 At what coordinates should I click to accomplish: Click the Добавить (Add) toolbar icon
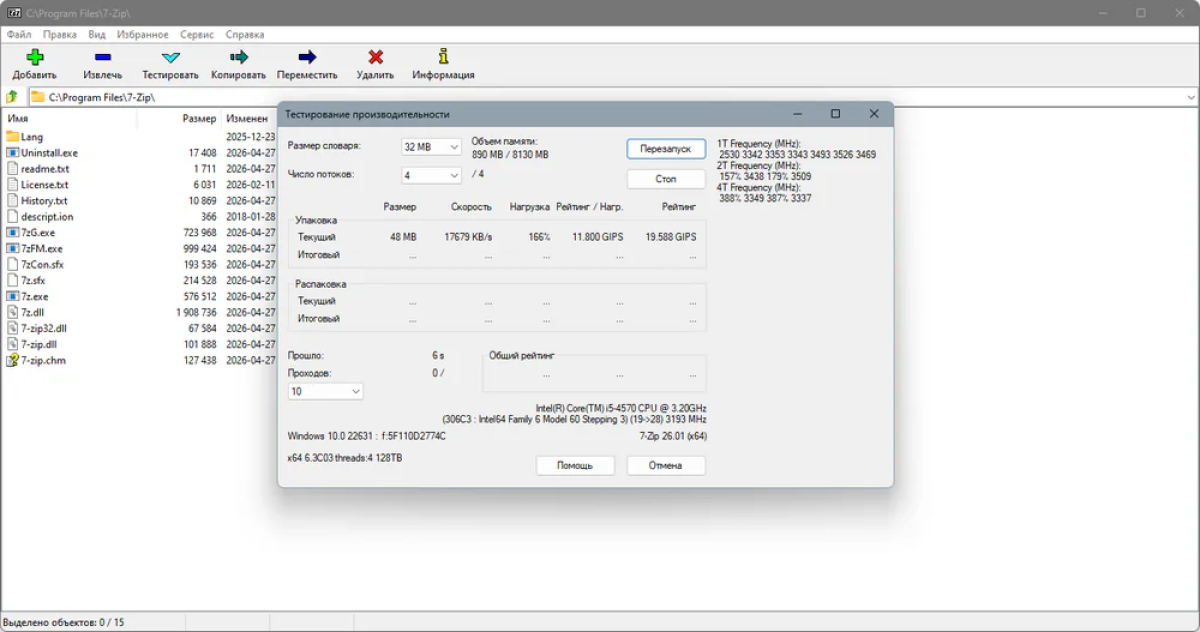coord(35,58)
